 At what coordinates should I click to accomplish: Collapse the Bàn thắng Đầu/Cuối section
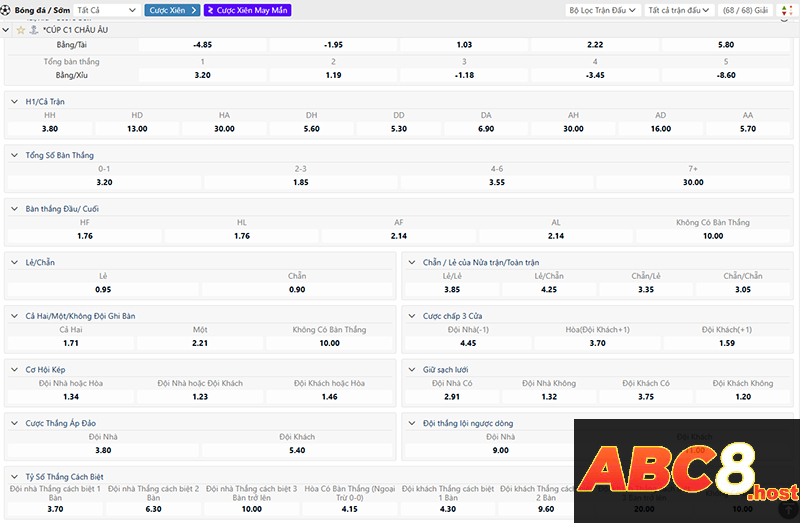(x=14, y=209)
